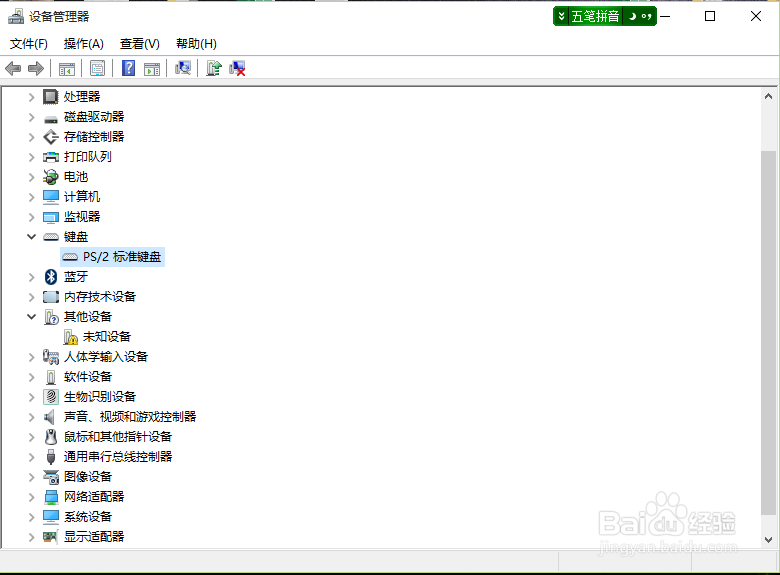Click the 其他设备 question-mark icon
The image size is (780, 575).
(x=51, y=317)
